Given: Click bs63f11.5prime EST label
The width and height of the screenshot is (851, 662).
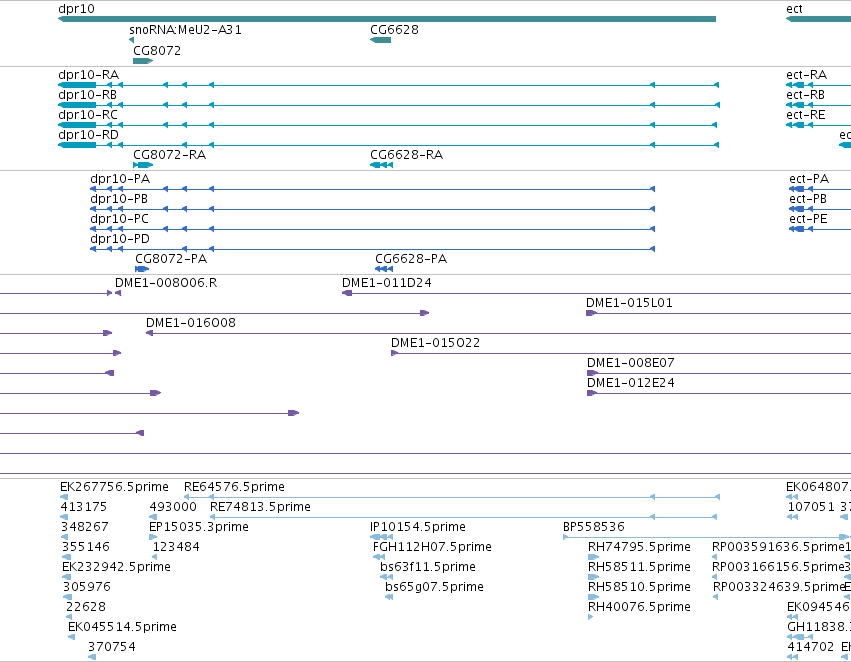Looking at the screenshot, I should [428, 568].
